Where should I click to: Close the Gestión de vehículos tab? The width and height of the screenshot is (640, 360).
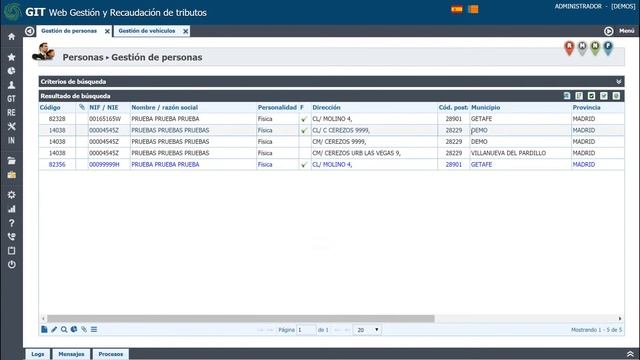(185, 31)
